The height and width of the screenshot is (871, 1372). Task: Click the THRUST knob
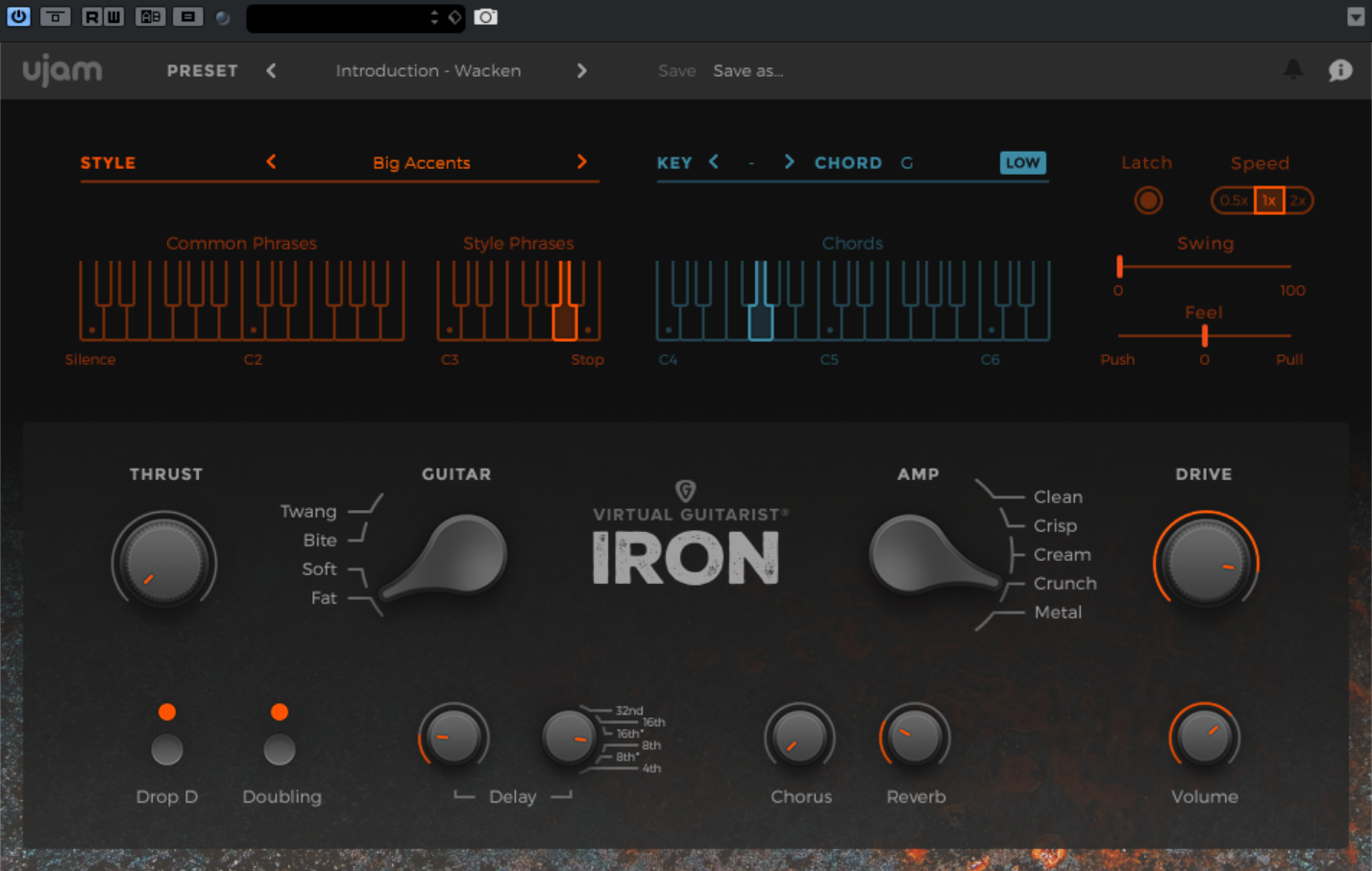click(164, 562)
